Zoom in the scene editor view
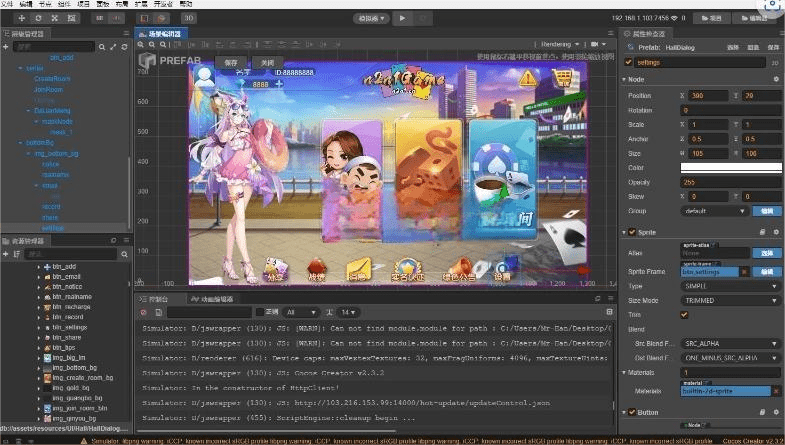785x445 pixels. (140, 45)
